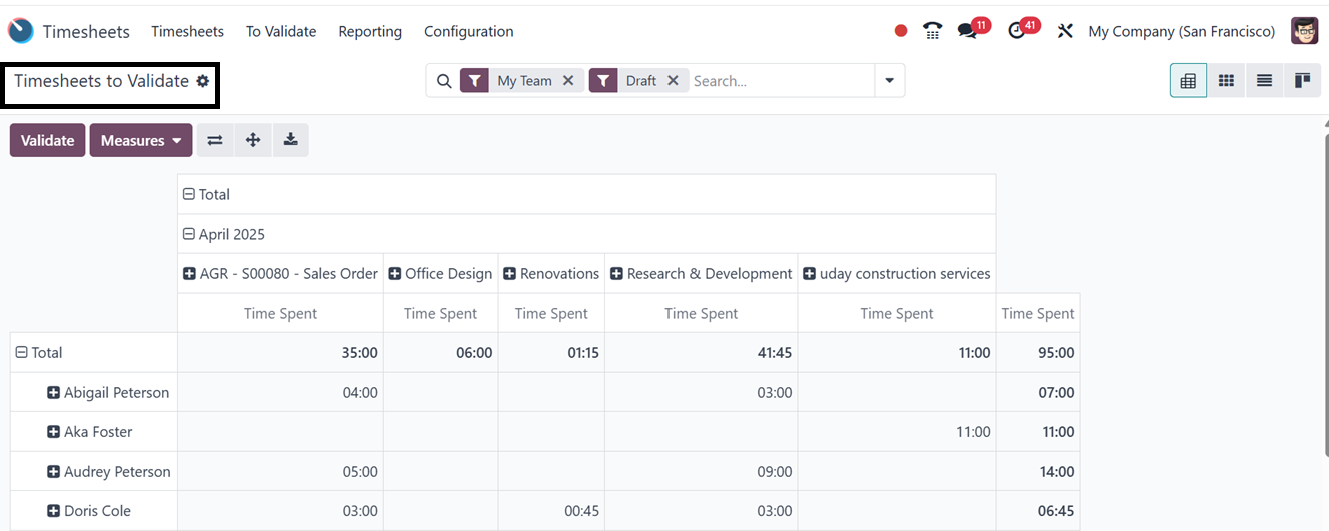
Task: Download the pivot table as spreadsheet
Action: (290, 140)
